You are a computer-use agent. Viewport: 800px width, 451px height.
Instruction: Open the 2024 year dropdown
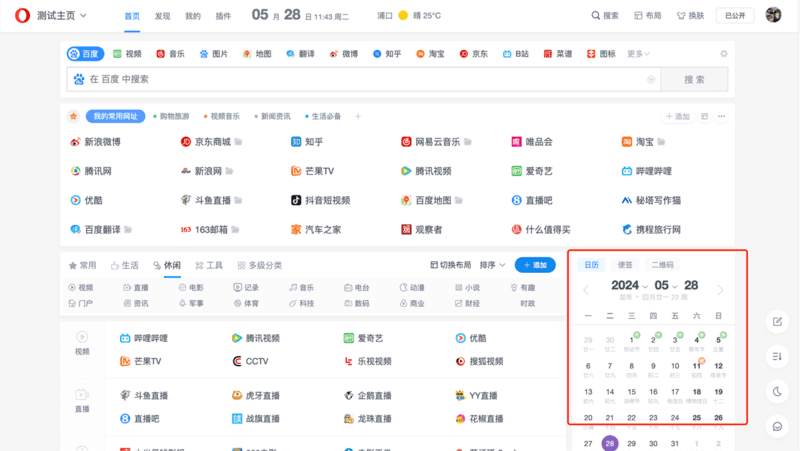pyautogui.click(x=629, y=285)
